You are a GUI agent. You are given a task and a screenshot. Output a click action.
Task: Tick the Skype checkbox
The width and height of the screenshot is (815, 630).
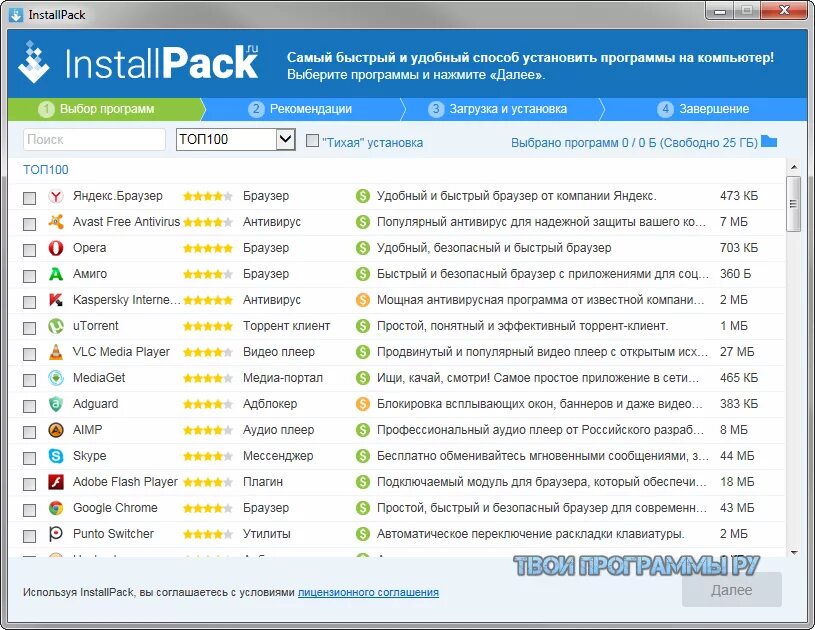tap(30, 458)
